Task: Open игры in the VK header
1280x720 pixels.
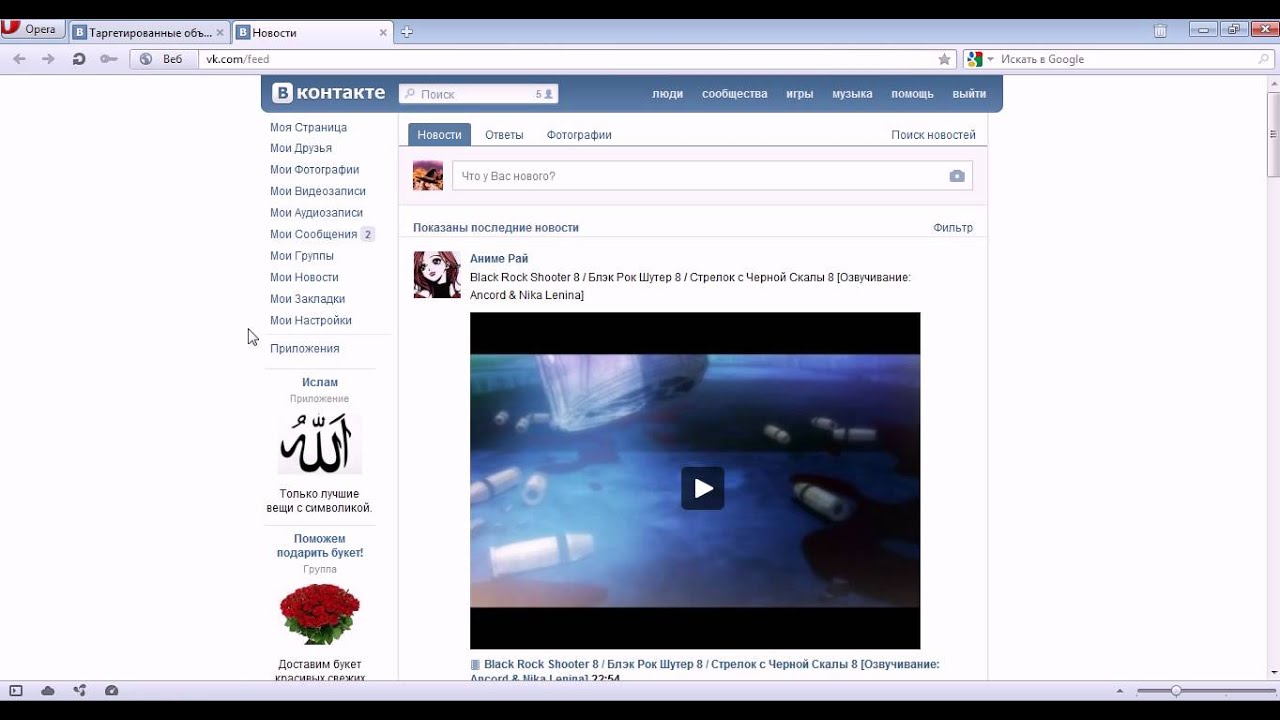Action: (799, 94)
